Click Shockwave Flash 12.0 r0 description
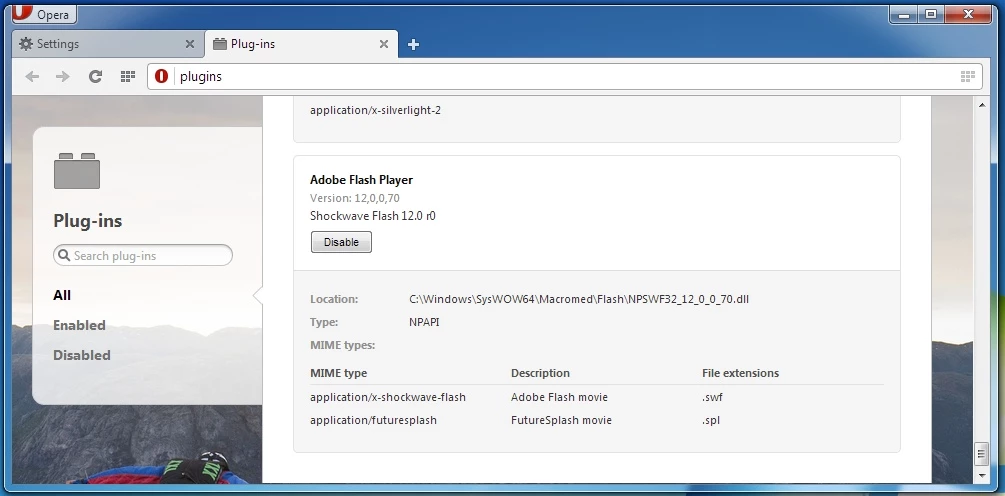This screenshot has width=1005, height=496. 373,216
